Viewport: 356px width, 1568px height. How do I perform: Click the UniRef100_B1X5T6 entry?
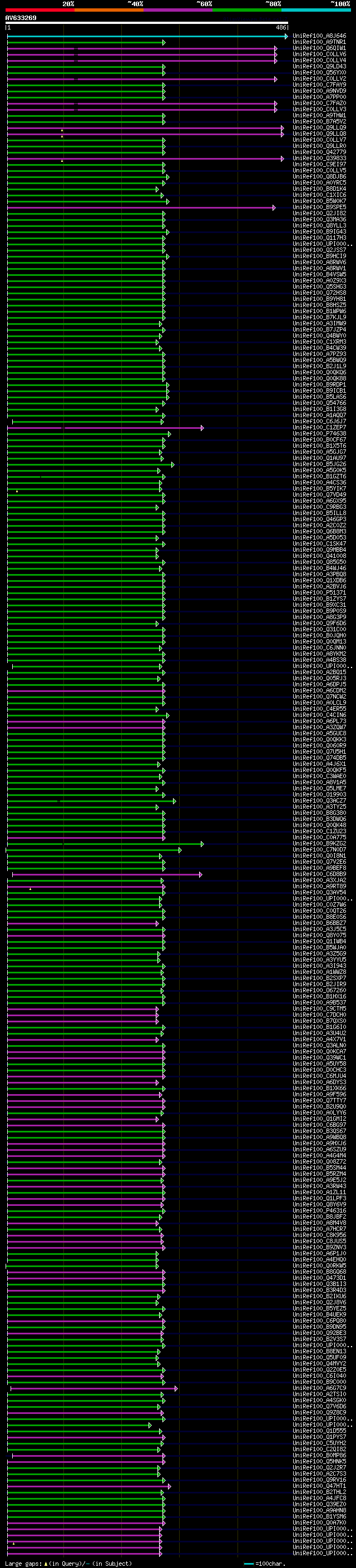coord(319,446)
